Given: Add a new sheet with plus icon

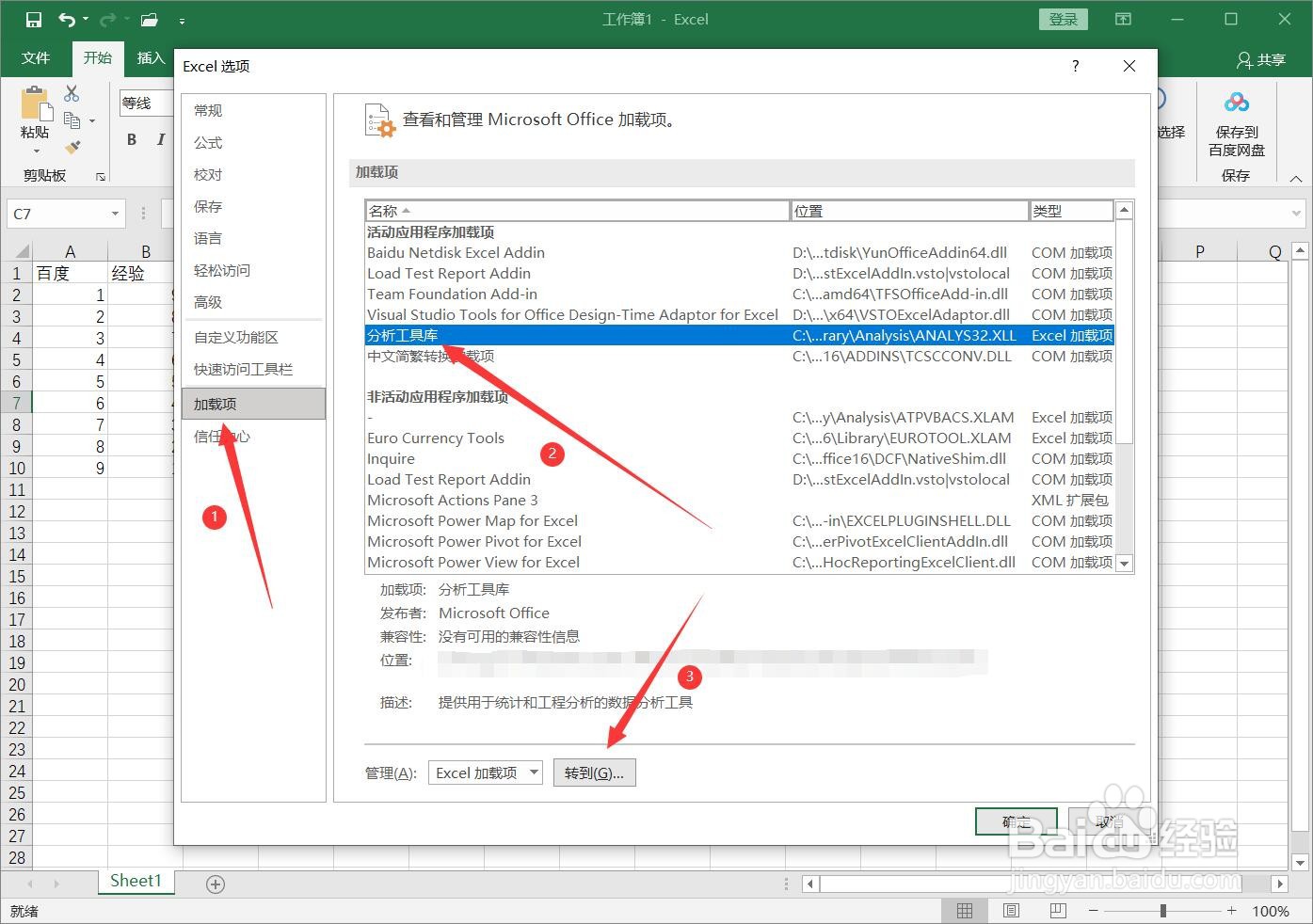Looking at the screenshot, I should click(216, 884).
